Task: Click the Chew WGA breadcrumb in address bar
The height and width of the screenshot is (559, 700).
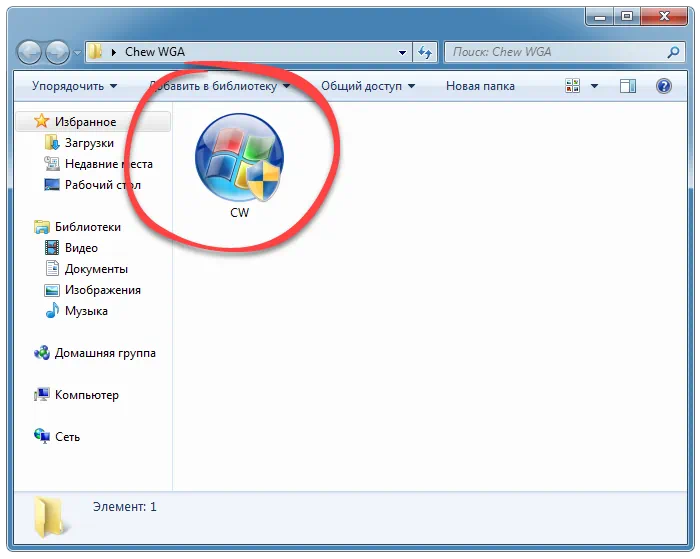Action: pos(155,52)
